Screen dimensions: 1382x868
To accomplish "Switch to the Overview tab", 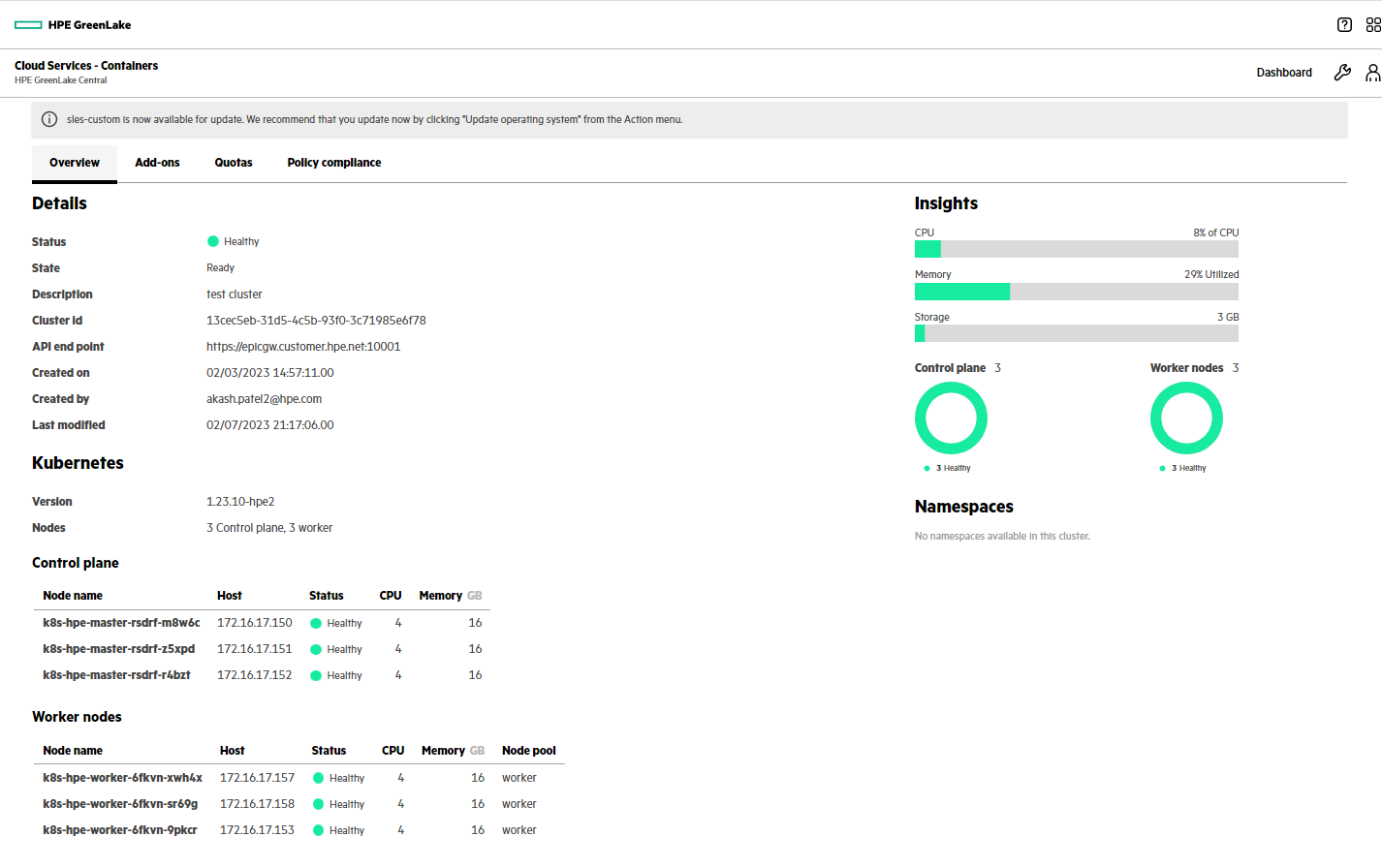I will click(75, 163).
